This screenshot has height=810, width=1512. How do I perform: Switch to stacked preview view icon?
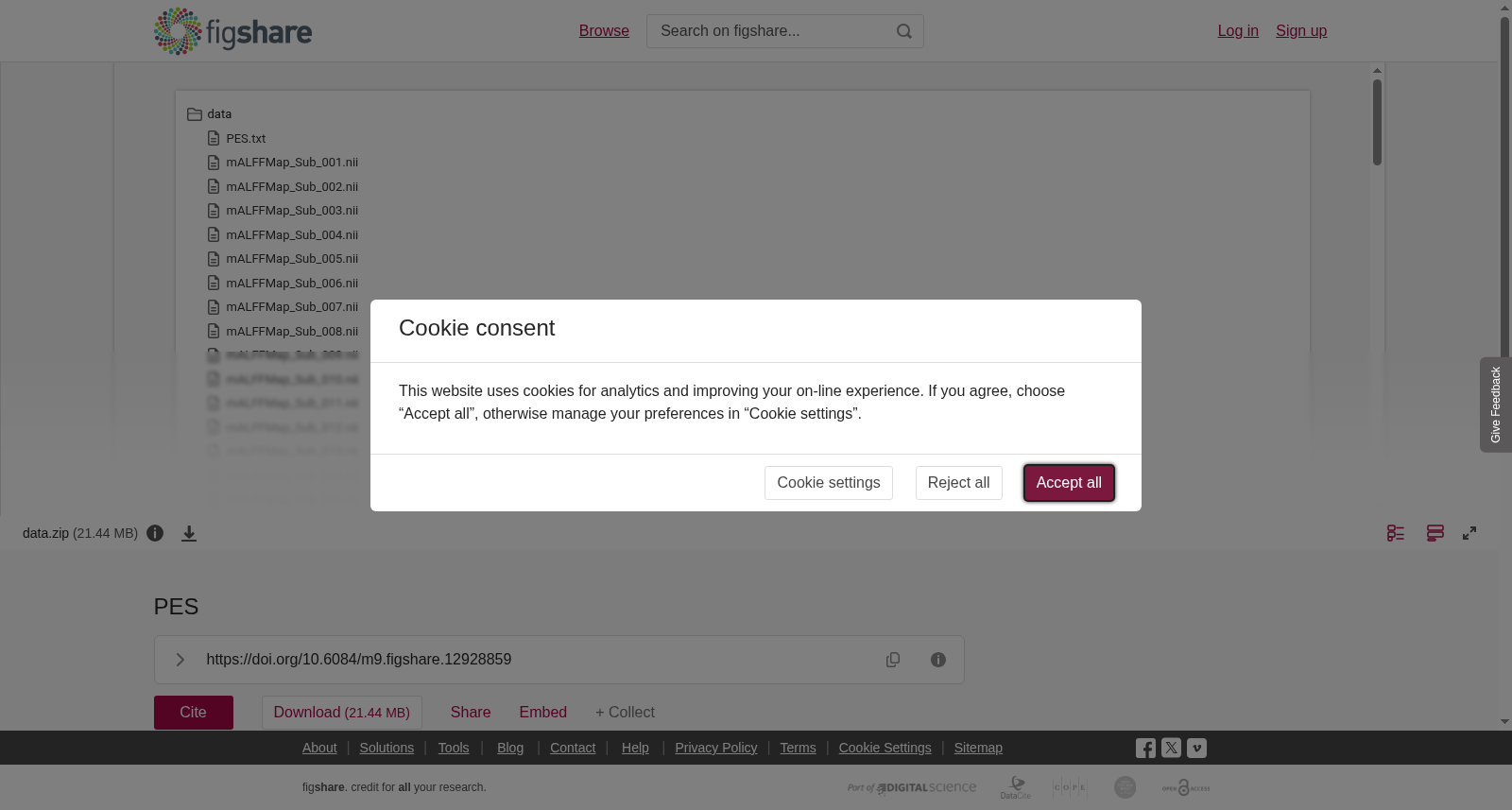[x=1435, y=533]
